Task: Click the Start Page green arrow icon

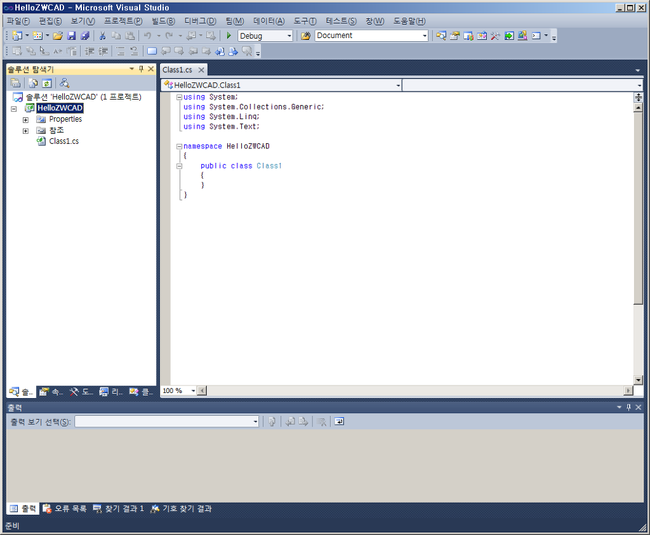Action: (509, 36)
